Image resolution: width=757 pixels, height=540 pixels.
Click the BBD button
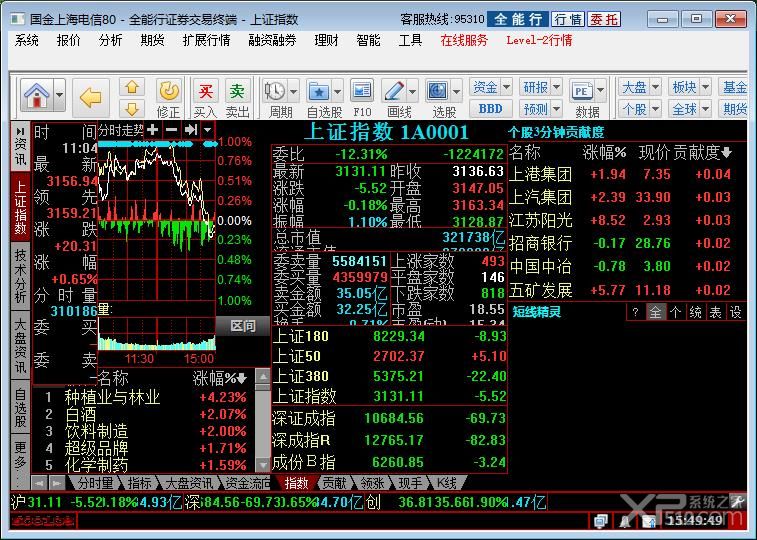pyautogui.click(x=491, y=109)
